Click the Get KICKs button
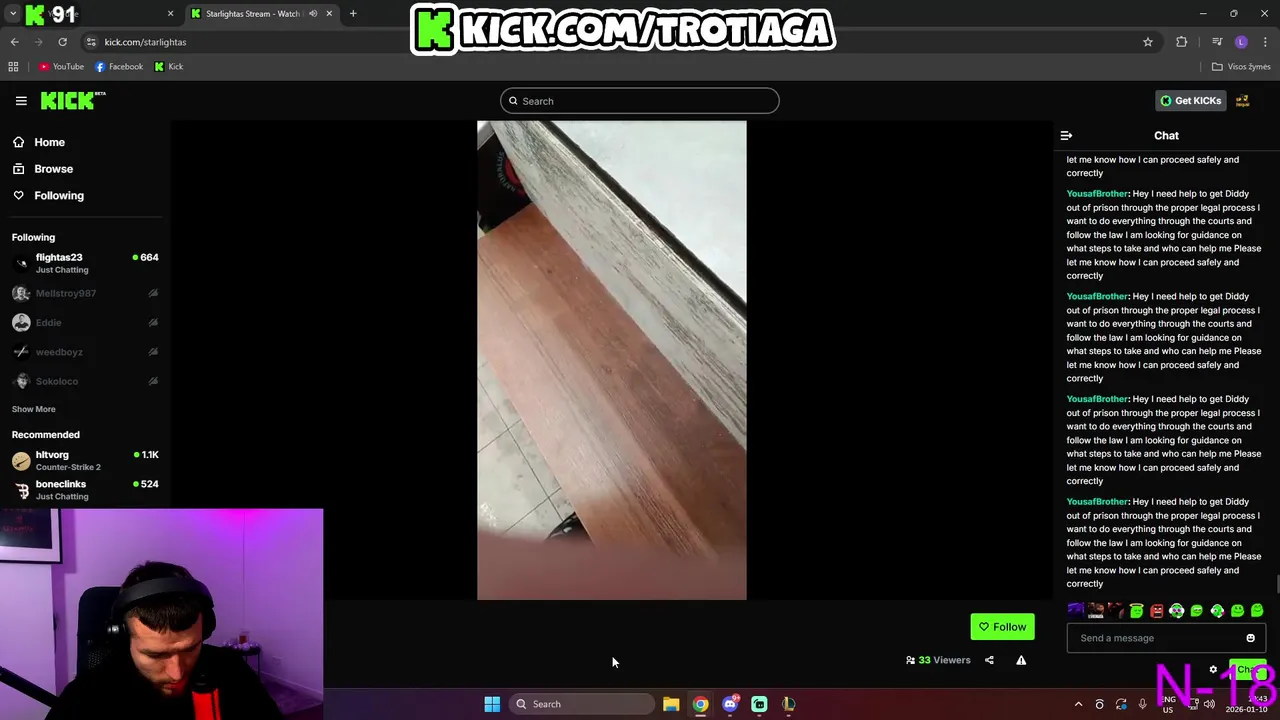The width and height of the screenshot is (1280, 720). click(x=1190, y=101)
